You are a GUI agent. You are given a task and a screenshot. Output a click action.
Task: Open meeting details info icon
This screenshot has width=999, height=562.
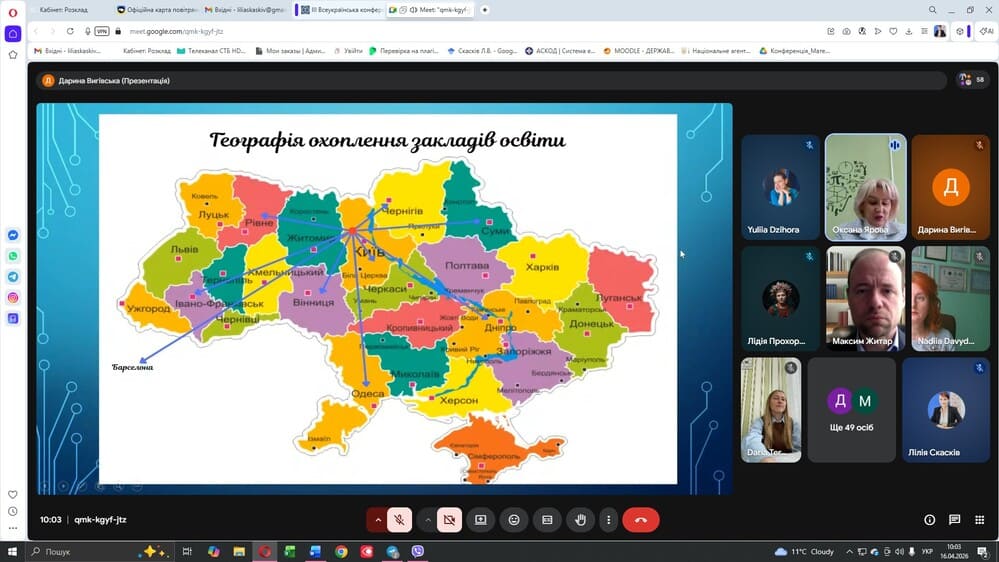[x=929, y=520]
